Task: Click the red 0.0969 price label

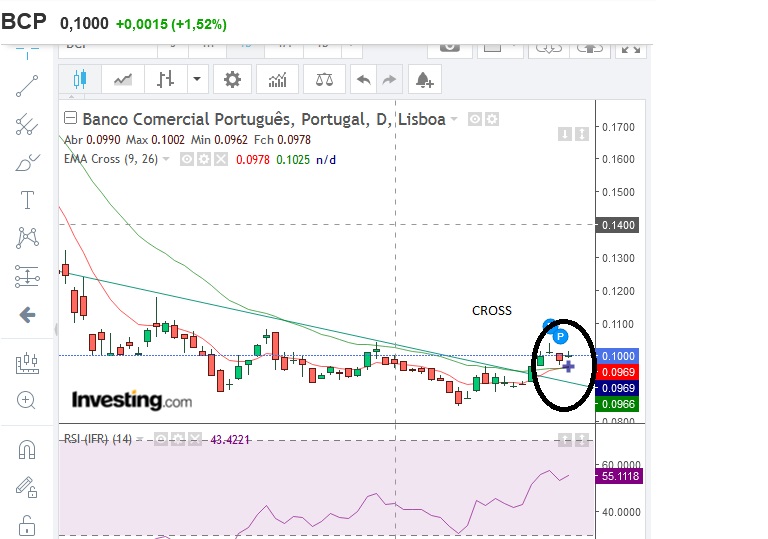Action: [617, 372]
